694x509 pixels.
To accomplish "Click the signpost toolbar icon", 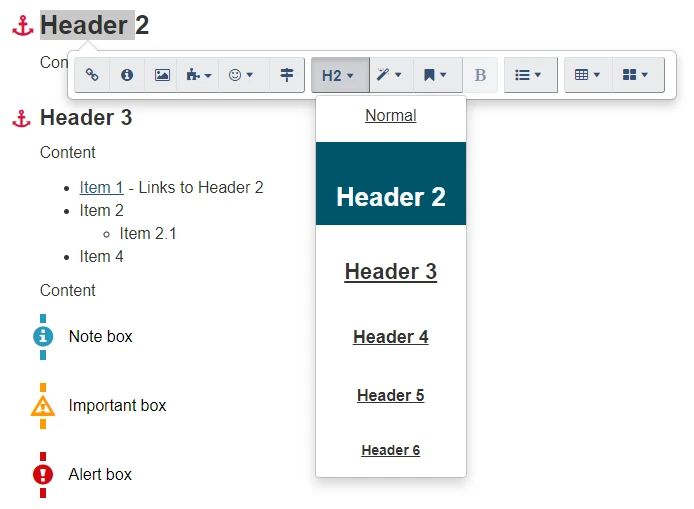I will pyautogui.click(x=287, y=75).
